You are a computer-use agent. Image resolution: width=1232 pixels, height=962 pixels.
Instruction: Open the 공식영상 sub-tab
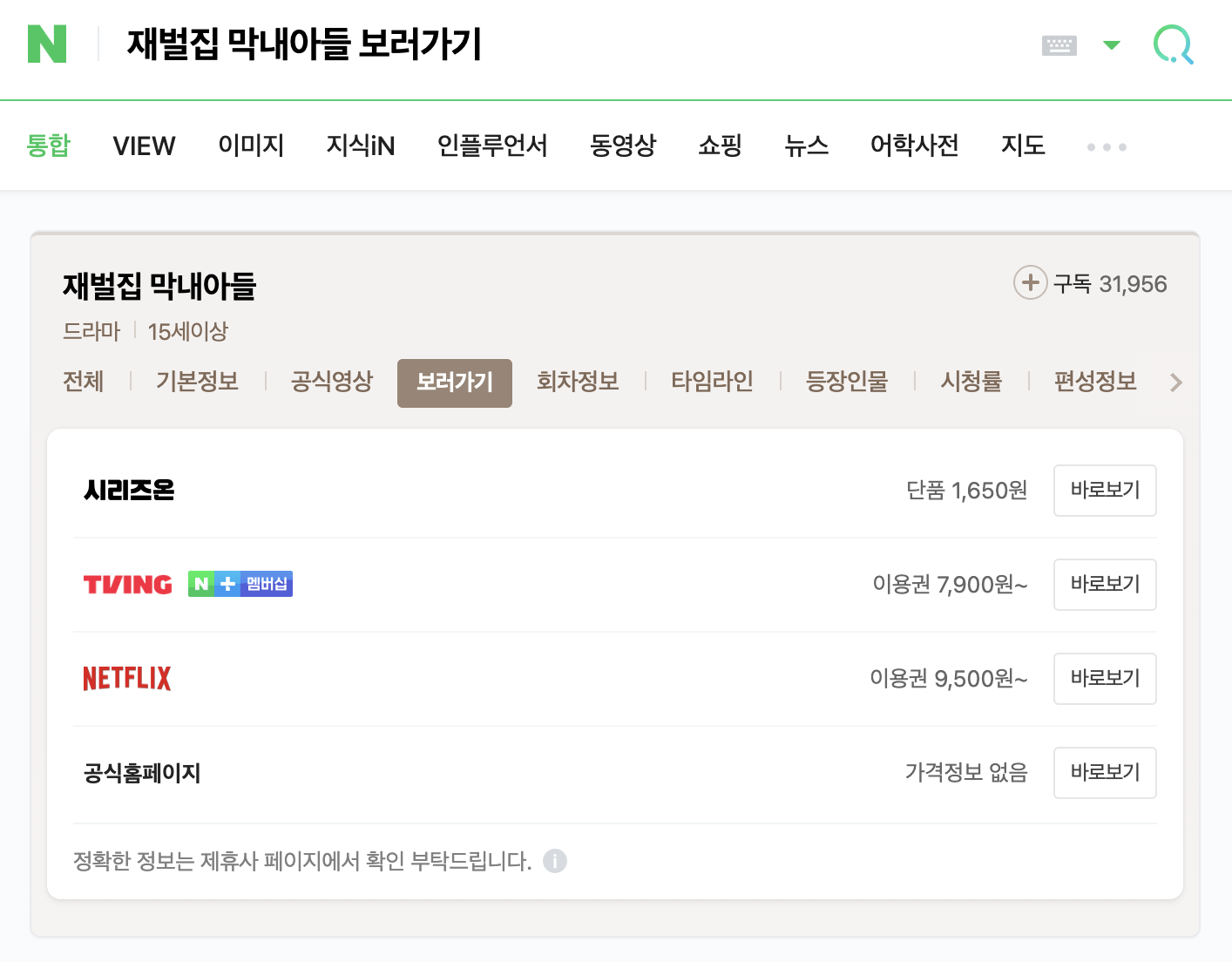point(332,382)
